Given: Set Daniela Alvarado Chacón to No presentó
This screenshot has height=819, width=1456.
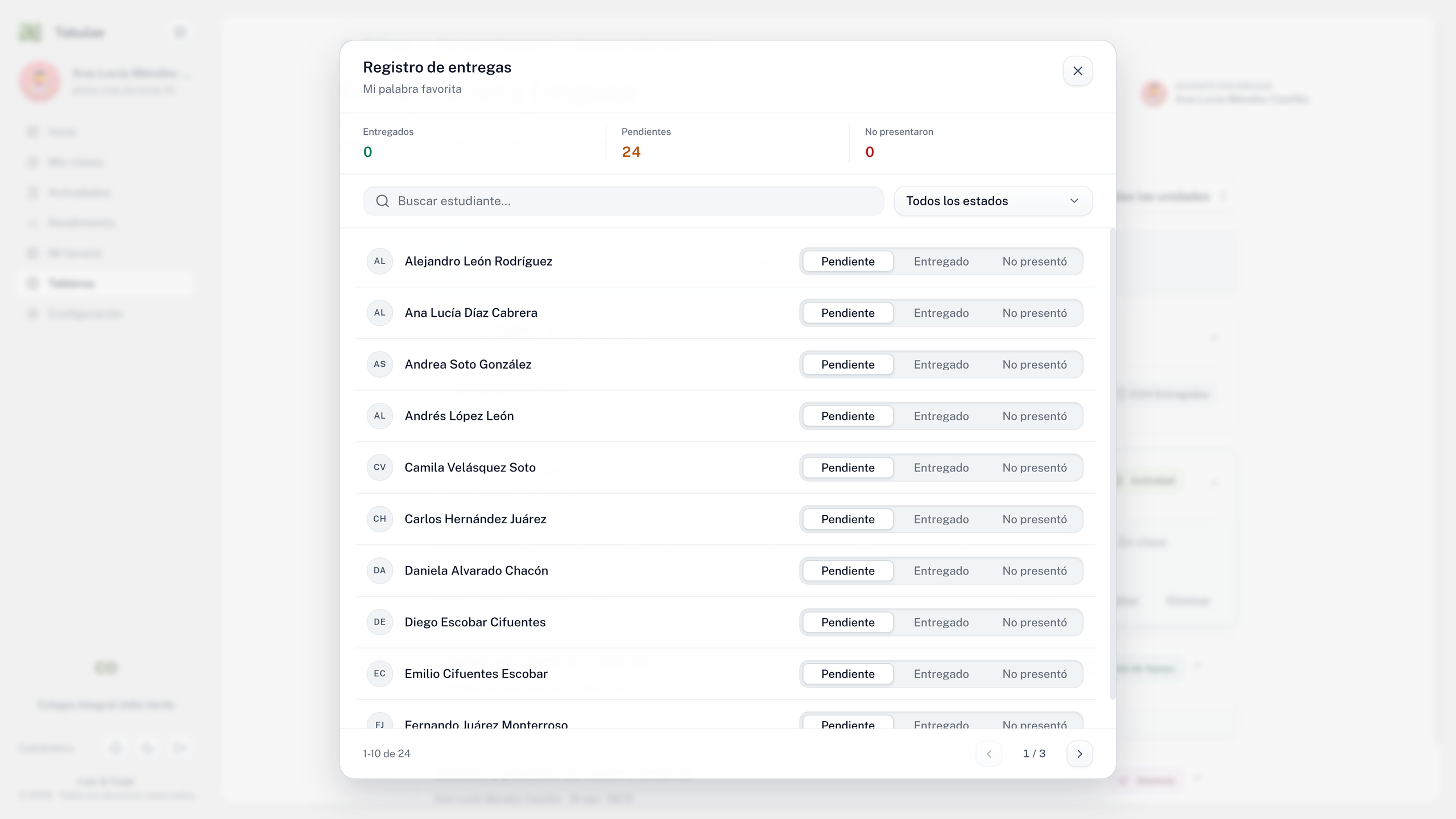Looking at the screenshot, I should point(1035,570).
